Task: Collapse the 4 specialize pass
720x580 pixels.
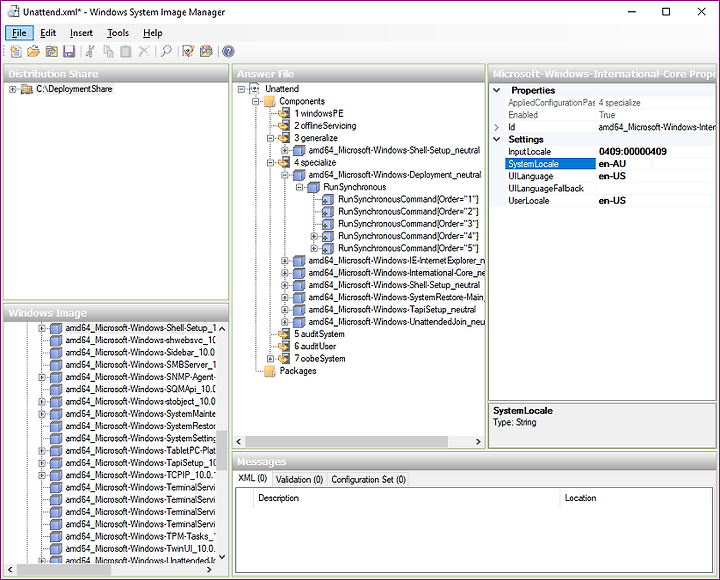Action: point(270,163)
